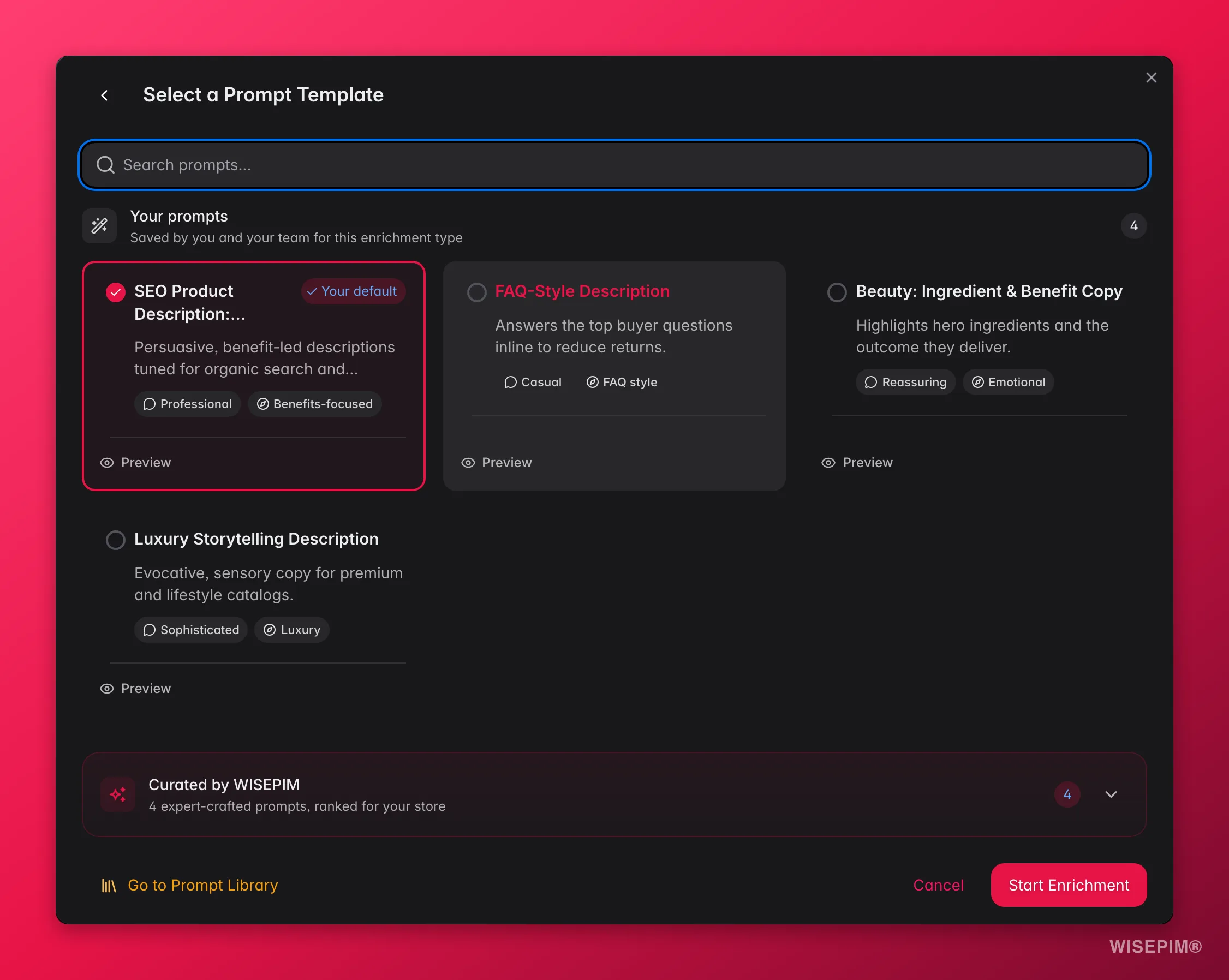1229x980 pixels.
Task: Click the Your default badge
Action: (353, 291)
